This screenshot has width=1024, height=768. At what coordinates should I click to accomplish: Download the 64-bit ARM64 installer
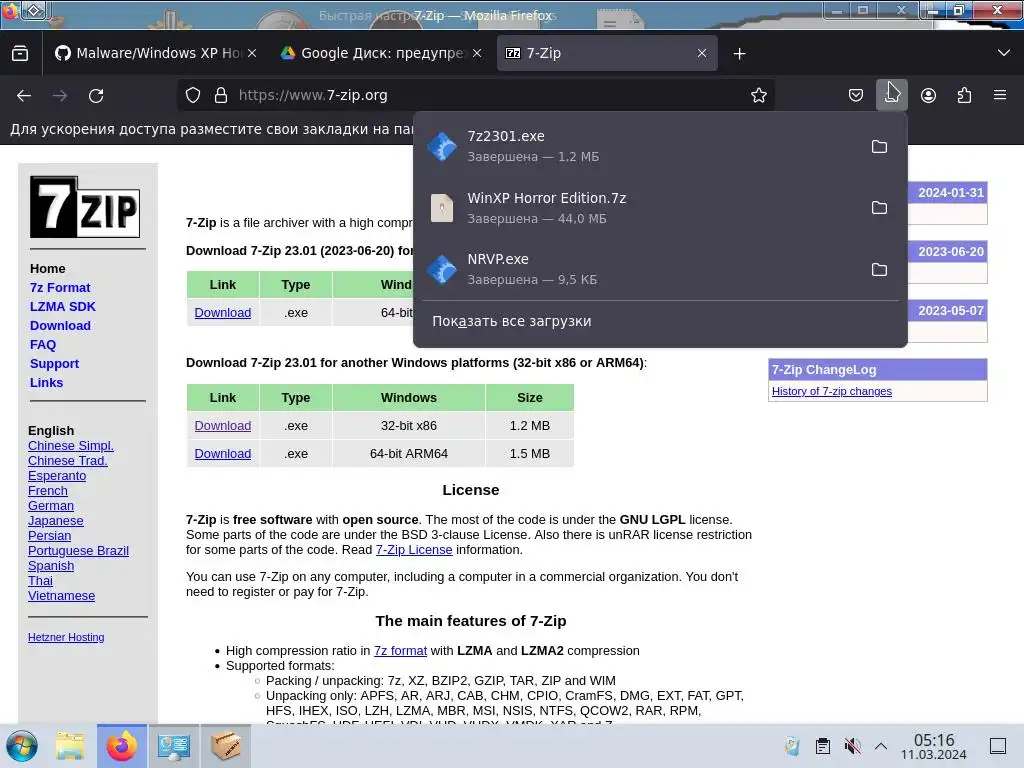click(x=223, y=454)
